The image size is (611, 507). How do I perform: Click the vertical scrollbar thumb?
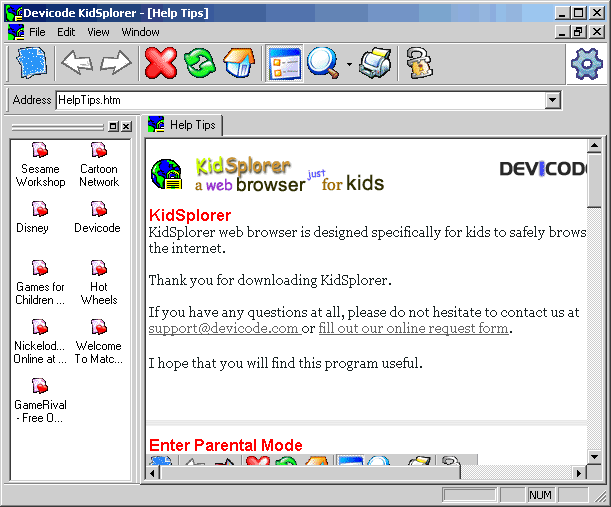[x=594, y=180]
